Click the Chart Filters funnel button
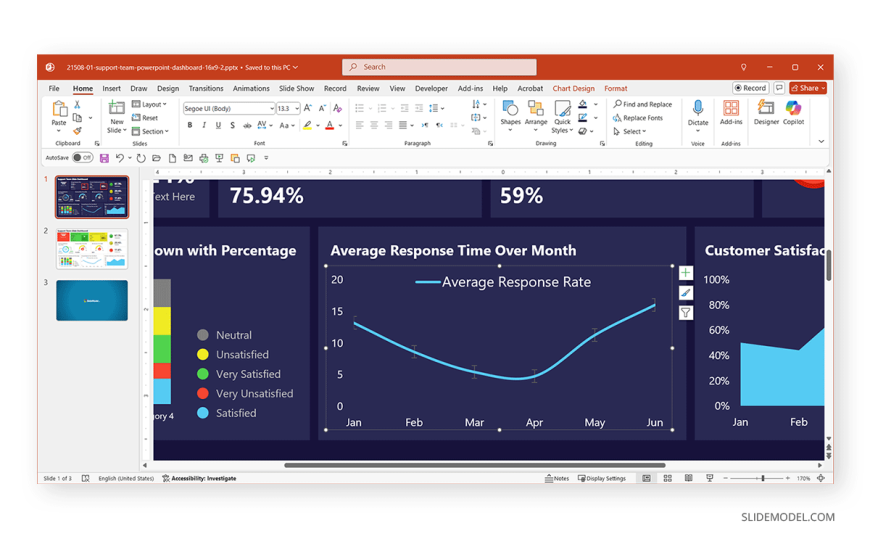Screen dimensions: 870x539 click(x=686, y=313)
